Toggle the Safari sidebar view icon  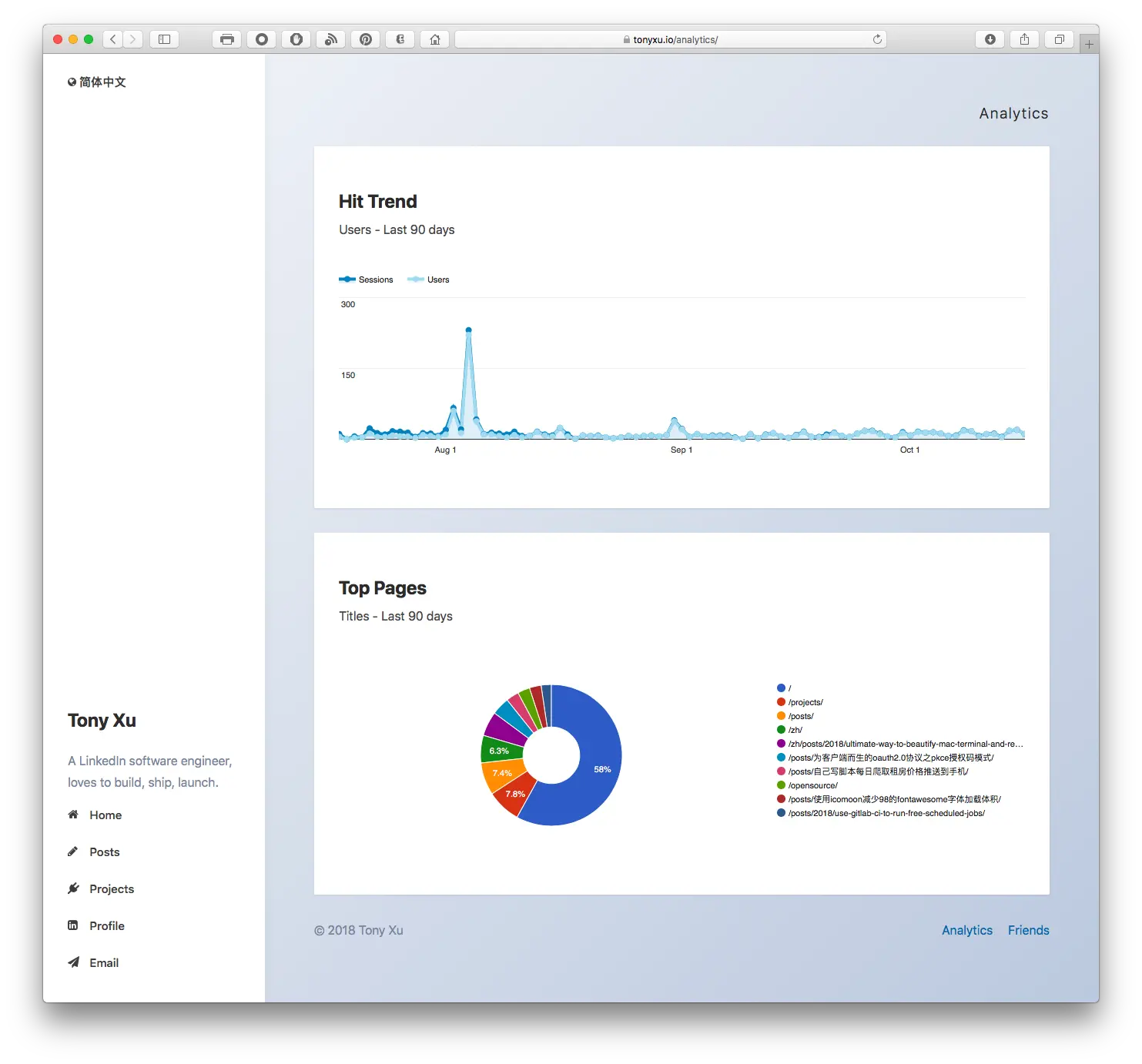tap(164, 38)
